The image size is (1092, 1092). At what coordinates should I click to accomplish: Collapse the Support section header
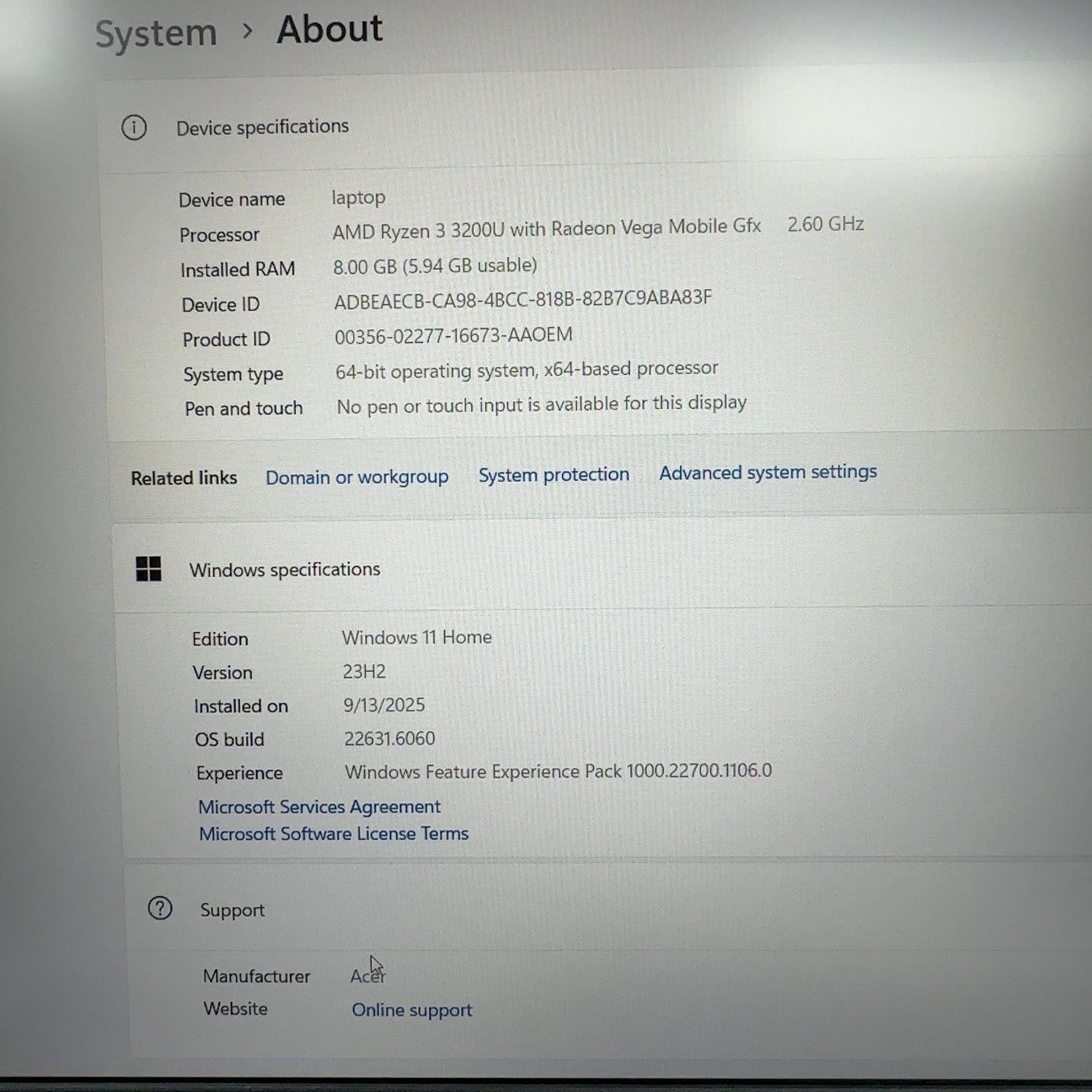(x=232, y=910)
